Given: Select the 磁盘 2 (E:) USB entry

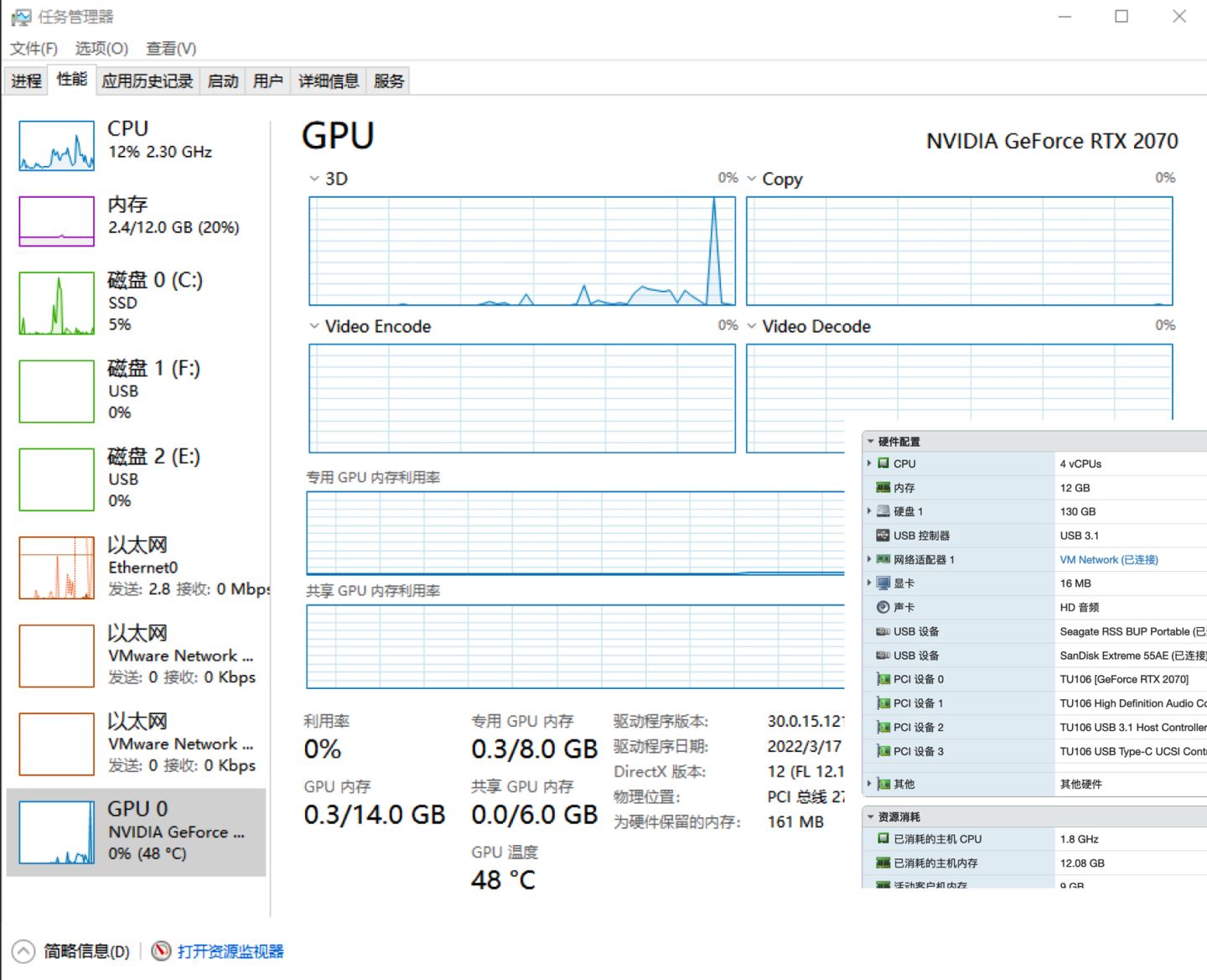Looking at the screenshot, I should 137,478.
